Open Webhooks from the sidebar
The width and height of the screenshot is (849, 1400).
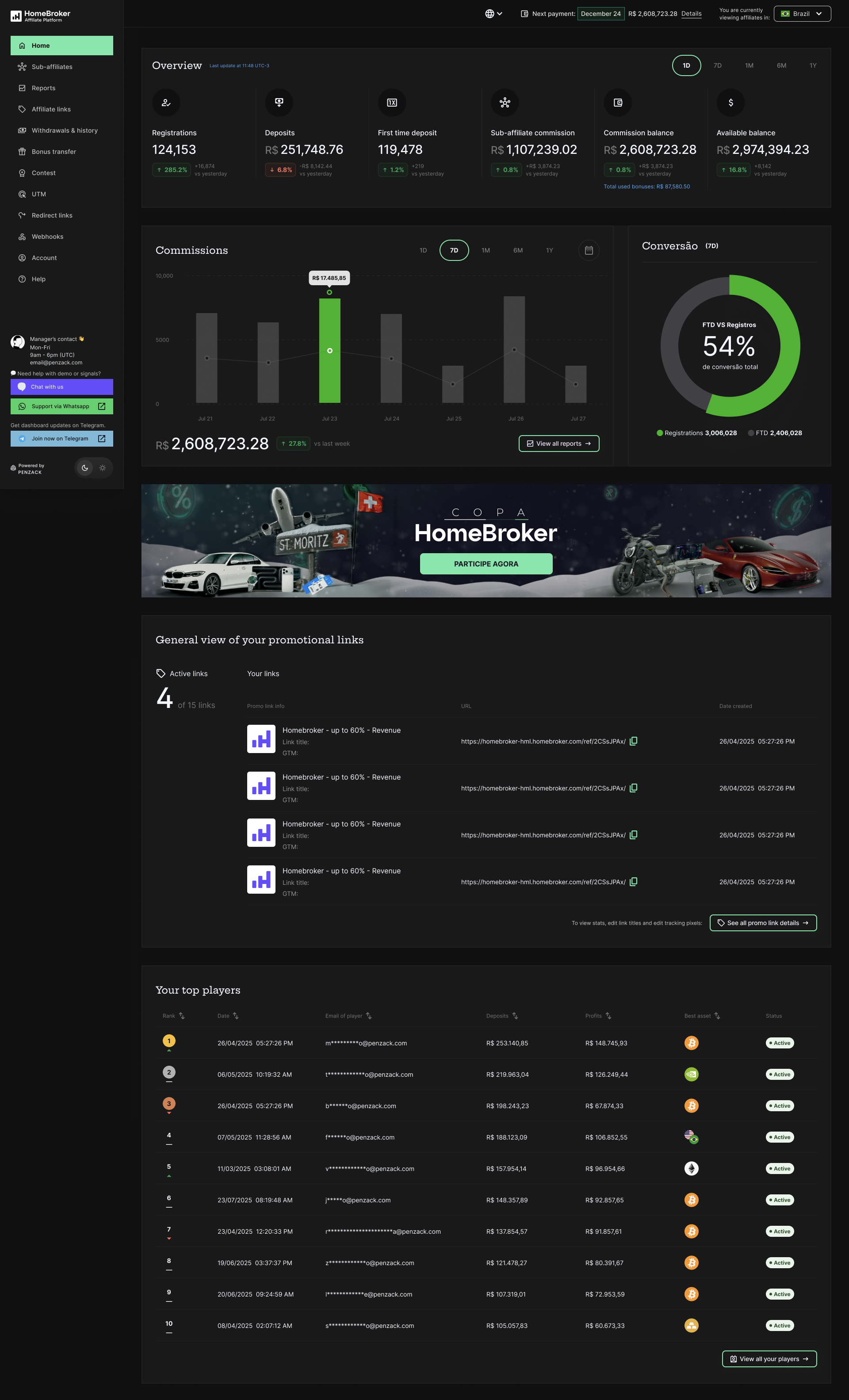[47, 237]
